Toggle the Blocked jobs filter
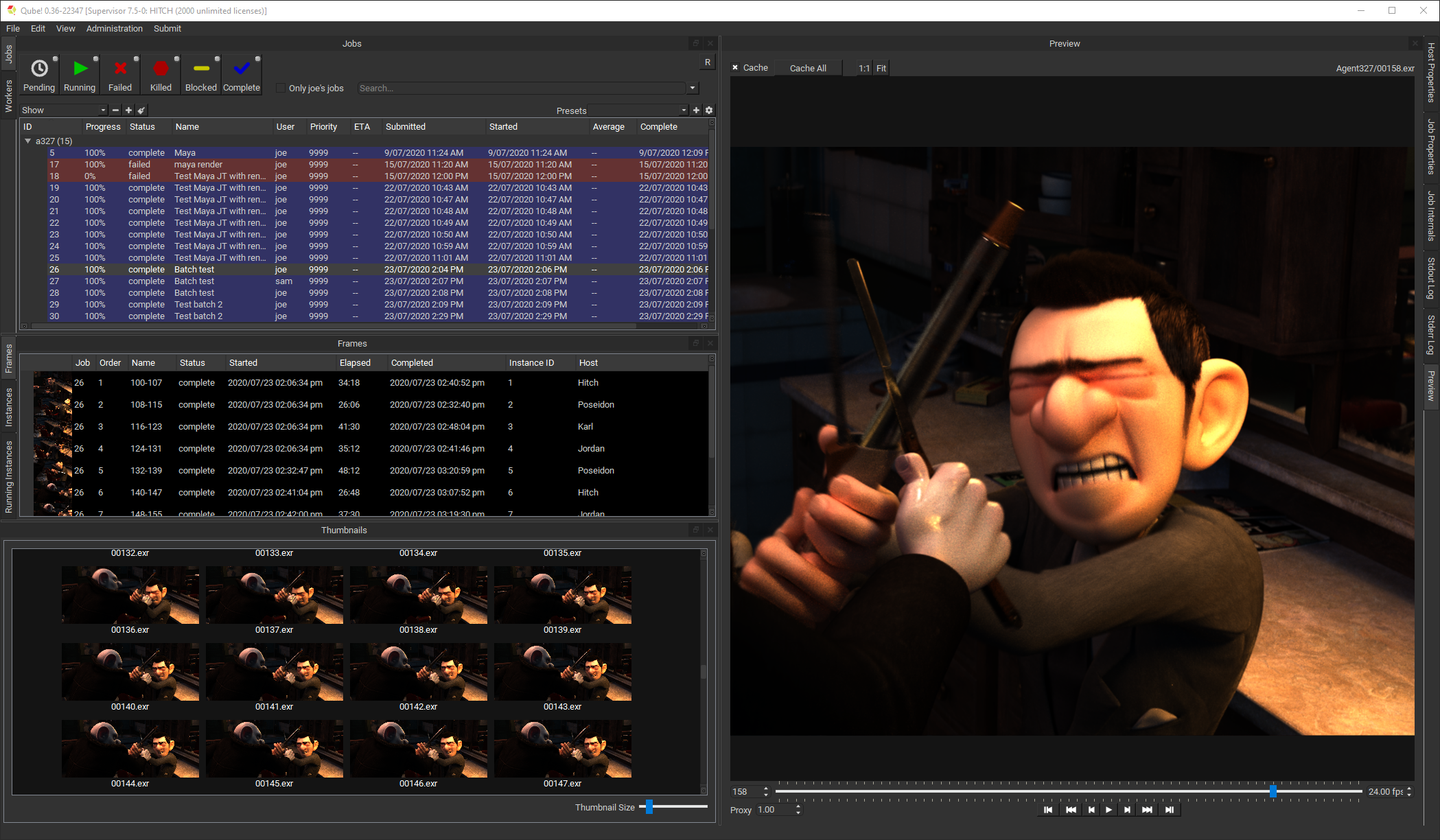 click(x=201, y=75)
